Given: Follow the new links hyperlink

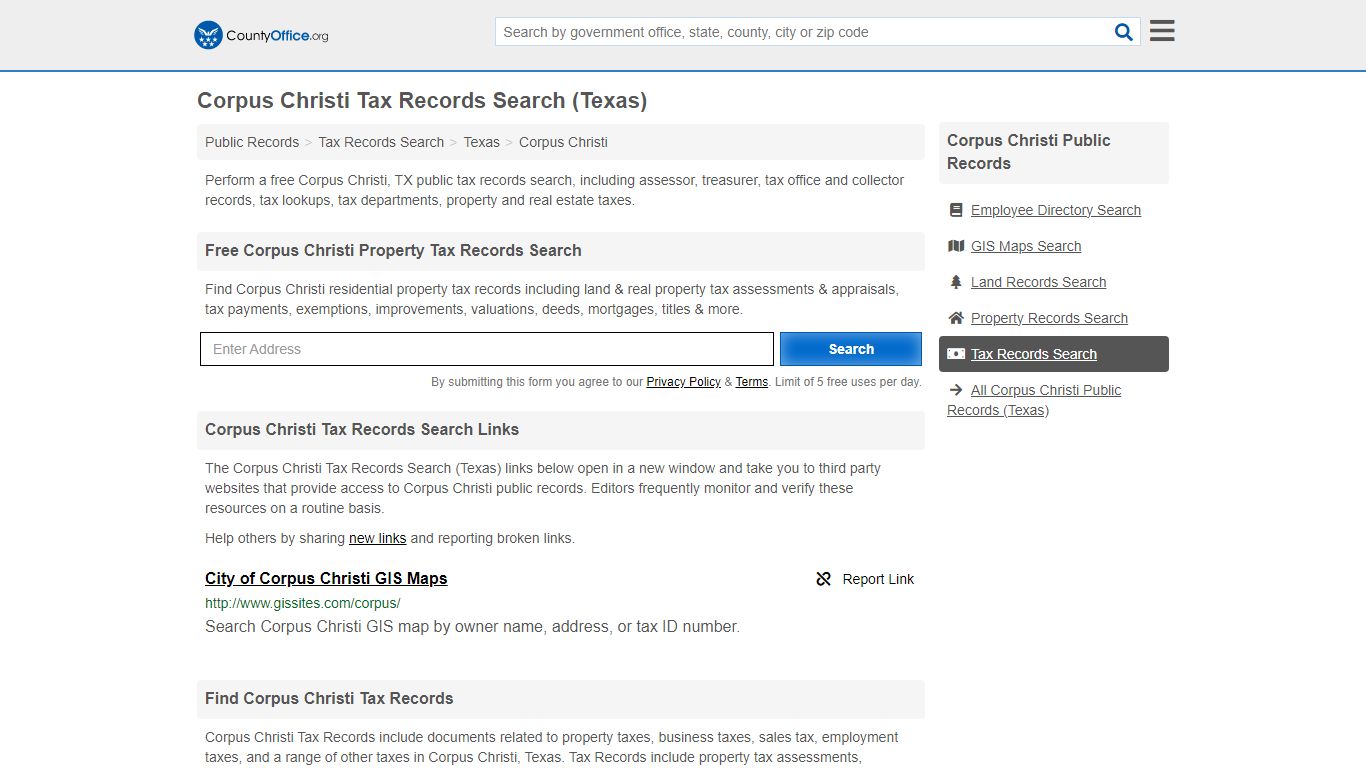Looking at the screenshot, I should coord(377,538).
